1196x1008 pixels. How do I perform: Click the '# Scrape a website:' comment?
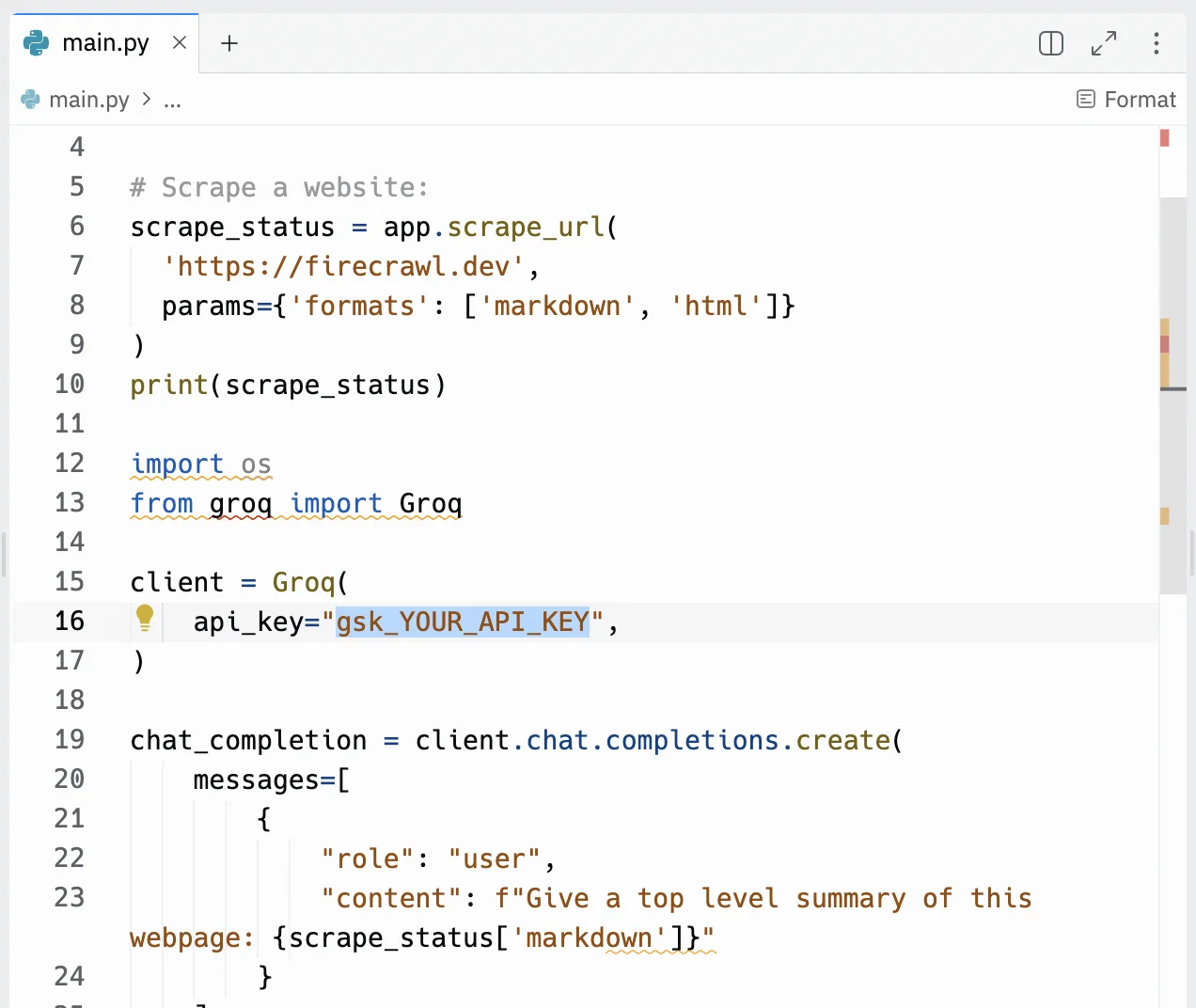point(279,187)
